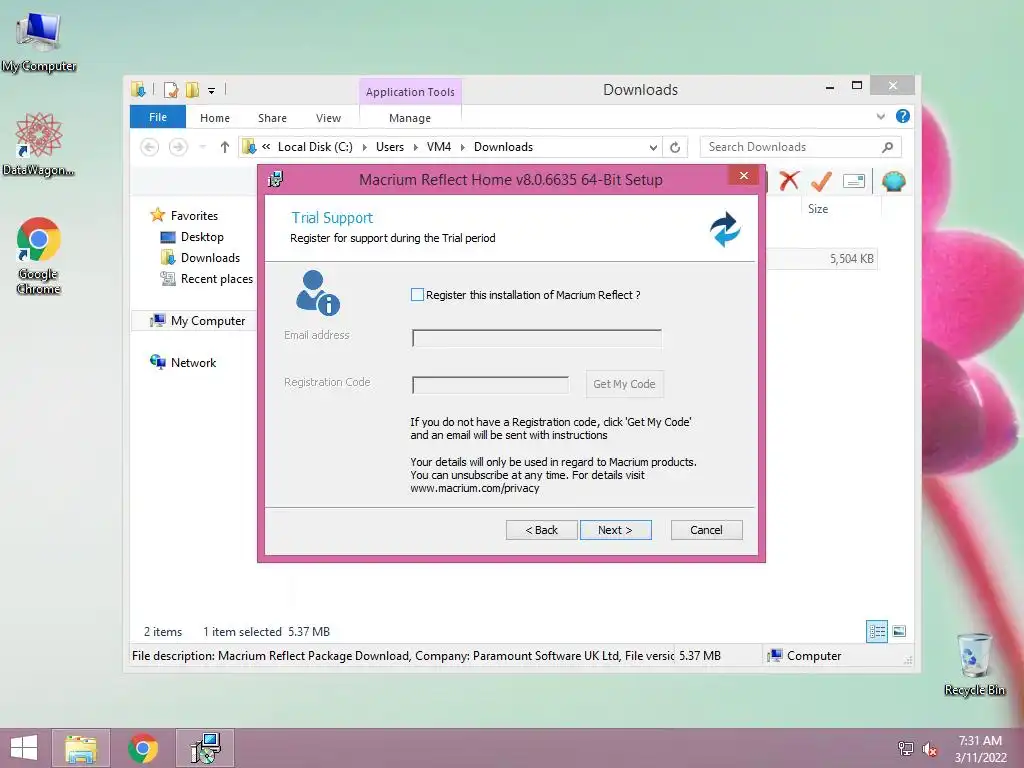Click Local Disk (C:) in address bar
This screenshot has height=768, width=1024.
(315, 147)
